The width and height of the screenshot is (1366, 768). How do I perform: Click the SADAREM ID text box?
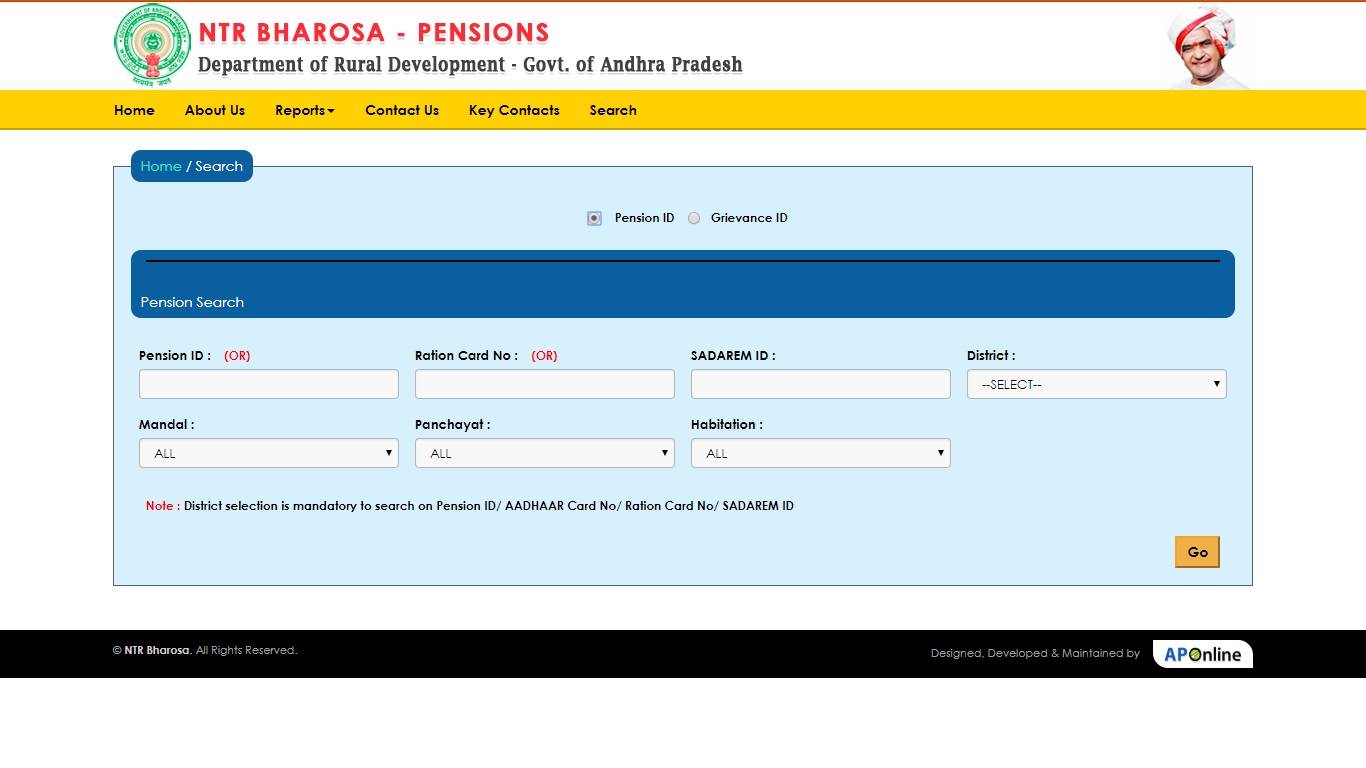820,383
